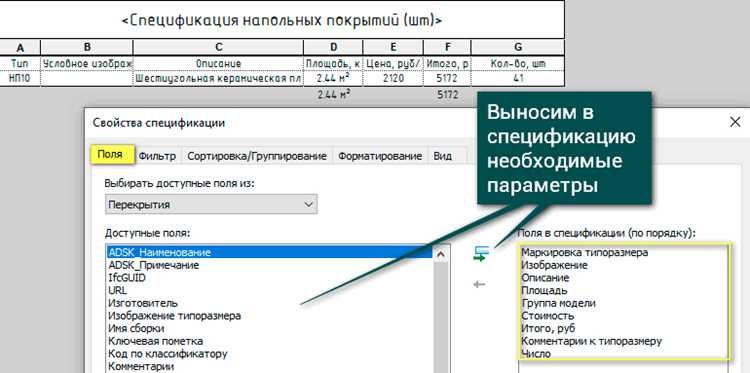Click the Условное изображ header cell
This screenshot has width=750, height=373.
tap(87, 64)
